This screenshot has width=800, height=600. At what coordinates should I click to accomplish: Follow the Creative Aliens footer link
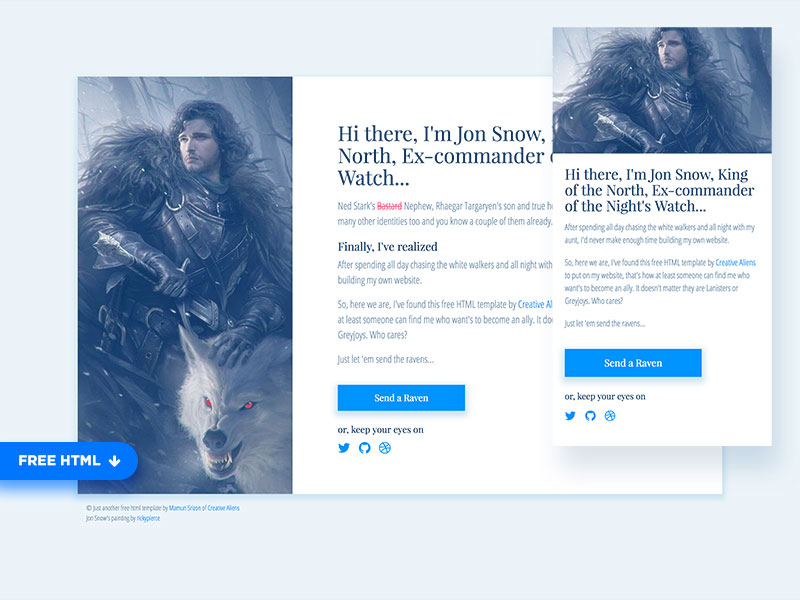click(223, 508)
